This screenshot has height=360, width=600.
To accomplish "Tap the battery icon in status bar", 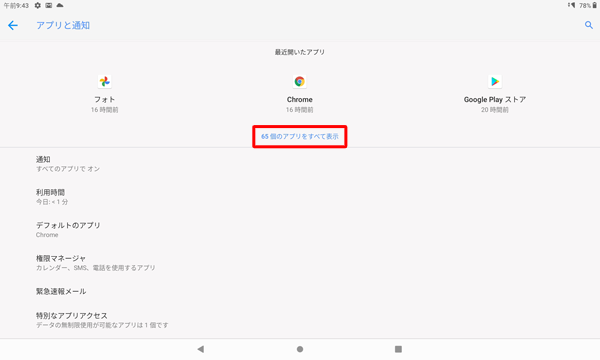I will [x=595, y=5].
